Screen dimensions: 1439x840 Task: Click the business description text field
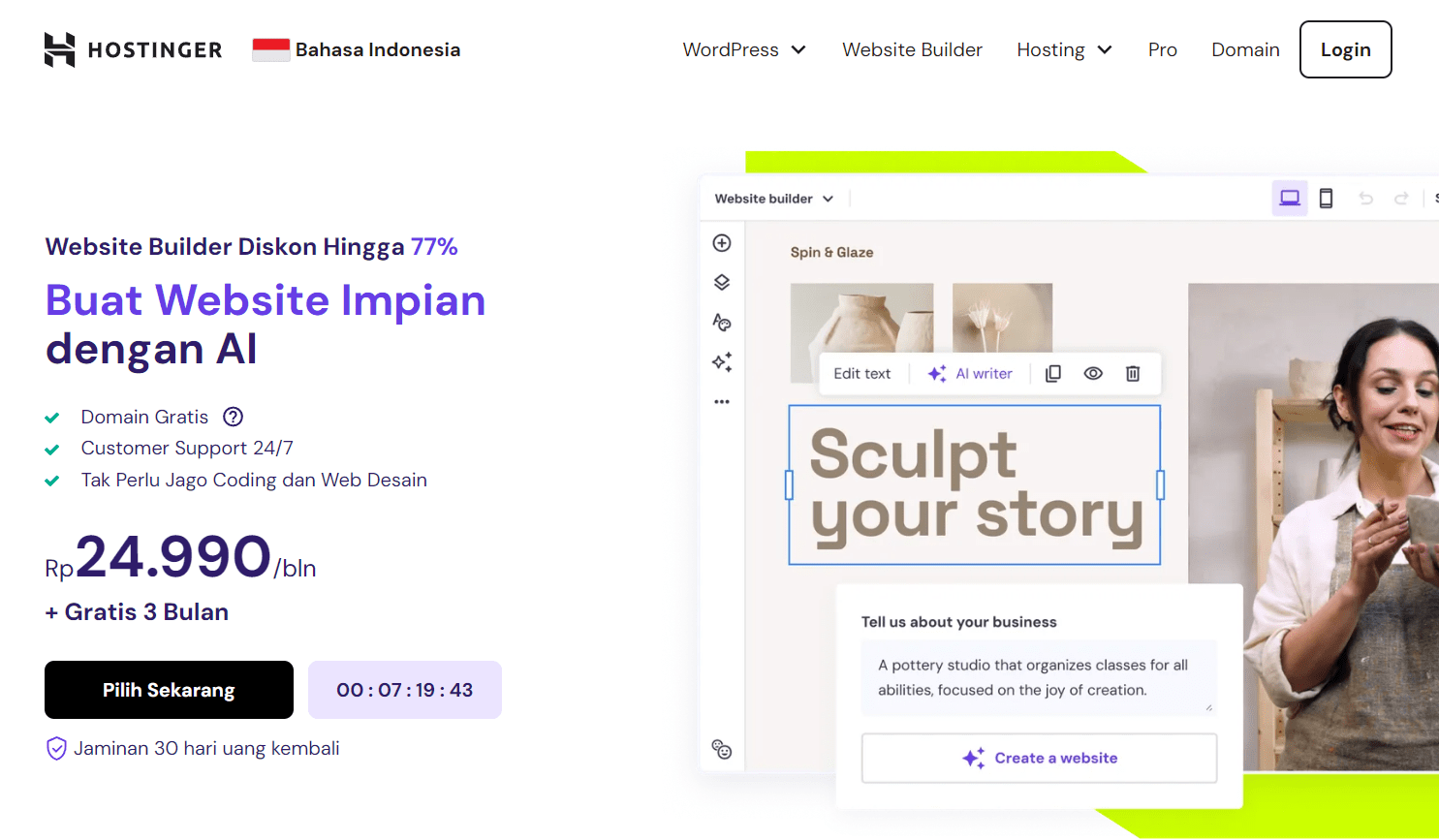1039,677
